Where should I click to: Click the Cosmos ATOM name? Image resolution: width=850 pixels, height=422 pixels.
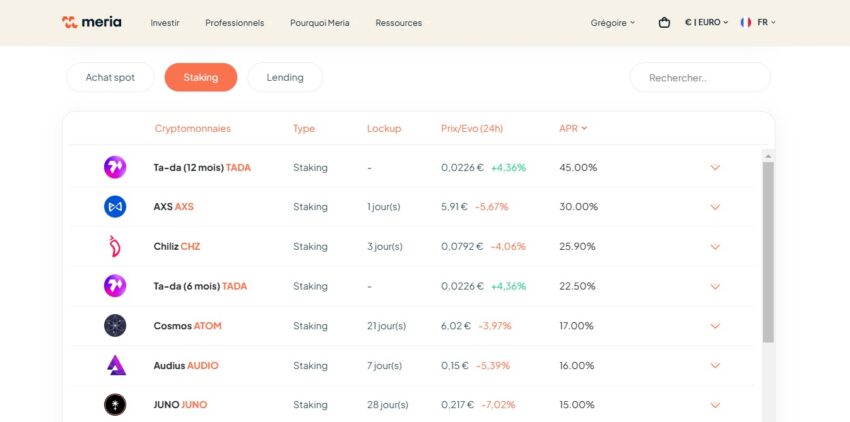coord(188,326)
